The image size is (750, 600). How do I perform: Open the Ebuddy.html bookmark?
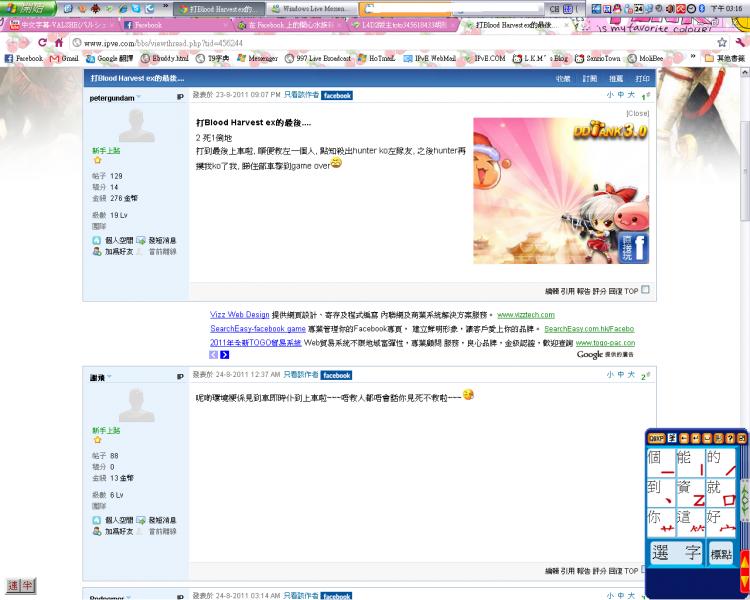click(x=165, y=58)
